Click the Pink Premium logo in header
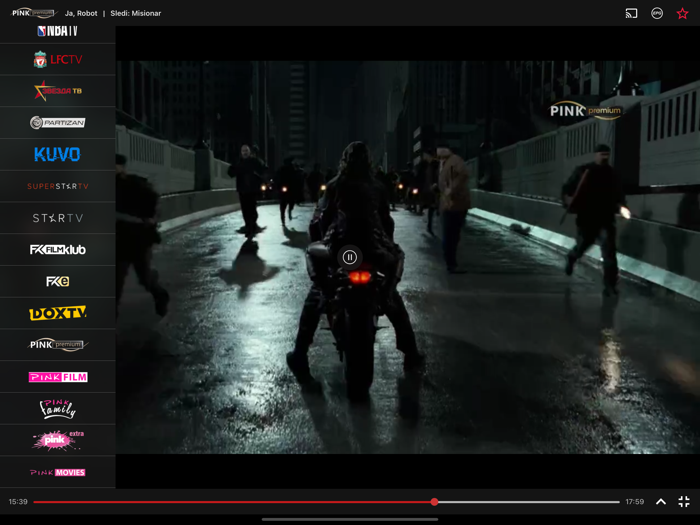Image resolution: width=700 pixels, height=525 pixels. 33,13
